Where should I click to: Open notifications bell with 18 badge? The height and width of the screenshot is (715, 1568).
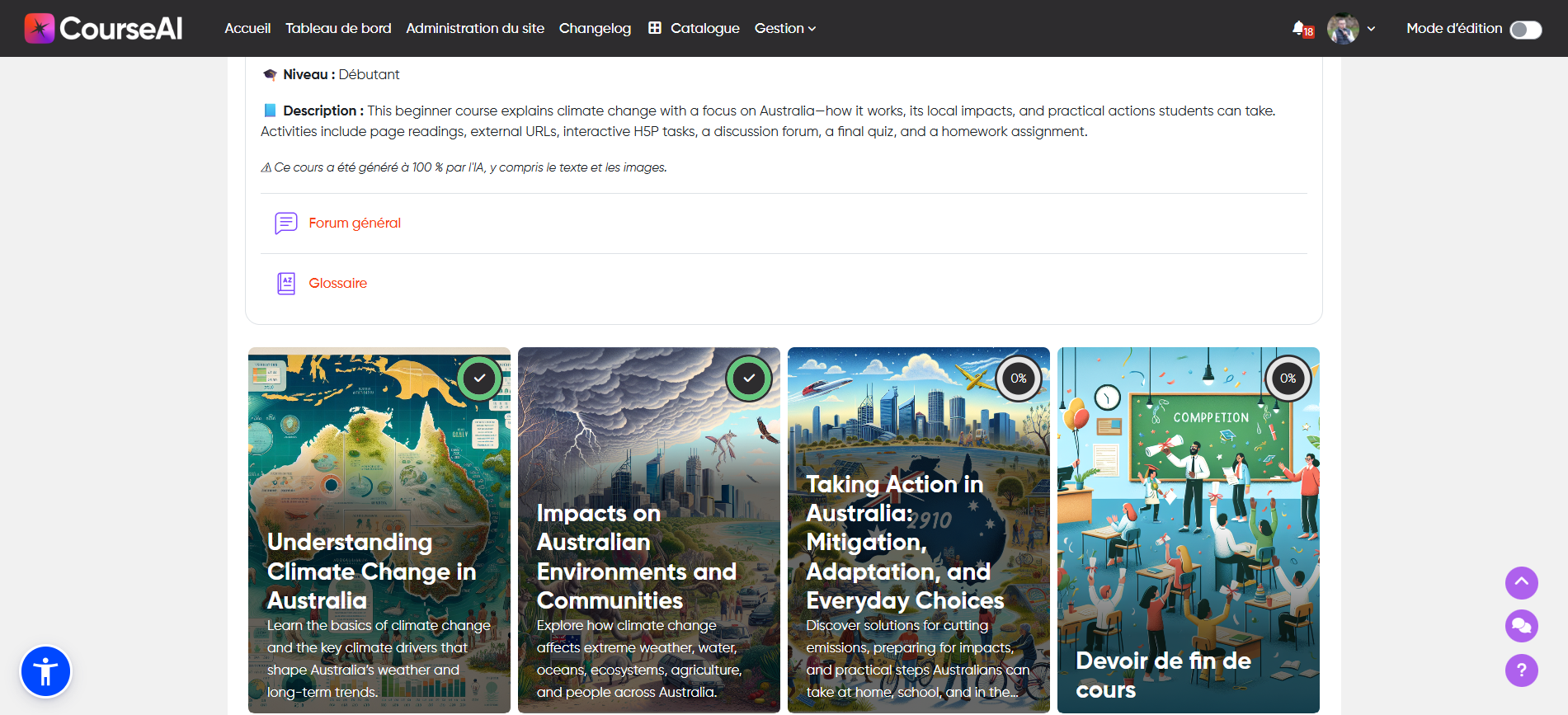[1301, 29]
